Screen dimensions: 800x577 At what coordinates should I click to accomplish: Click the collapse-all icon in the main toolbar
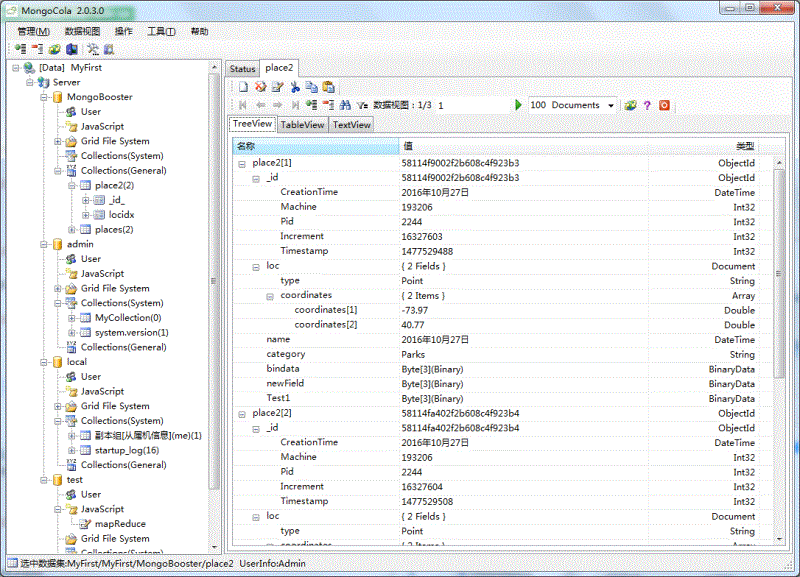click(37, 49)
